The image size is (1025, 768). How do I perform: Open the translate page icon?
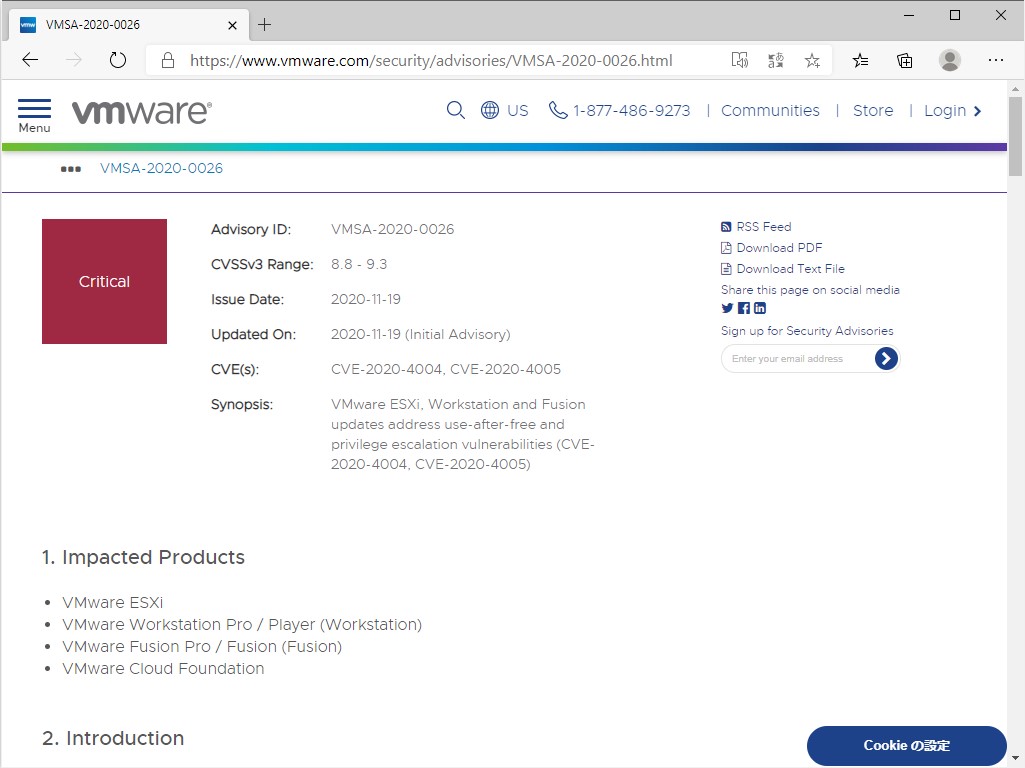pyautogui.click(x=776, y=61)
